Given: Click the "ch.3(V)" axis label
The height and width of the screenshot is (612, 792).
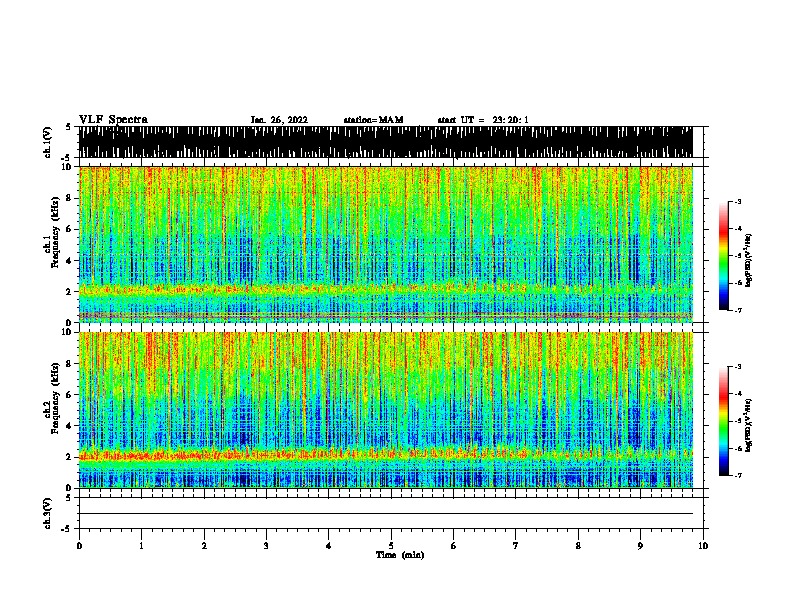Looking at the screenshot, I should click(47, 513).
